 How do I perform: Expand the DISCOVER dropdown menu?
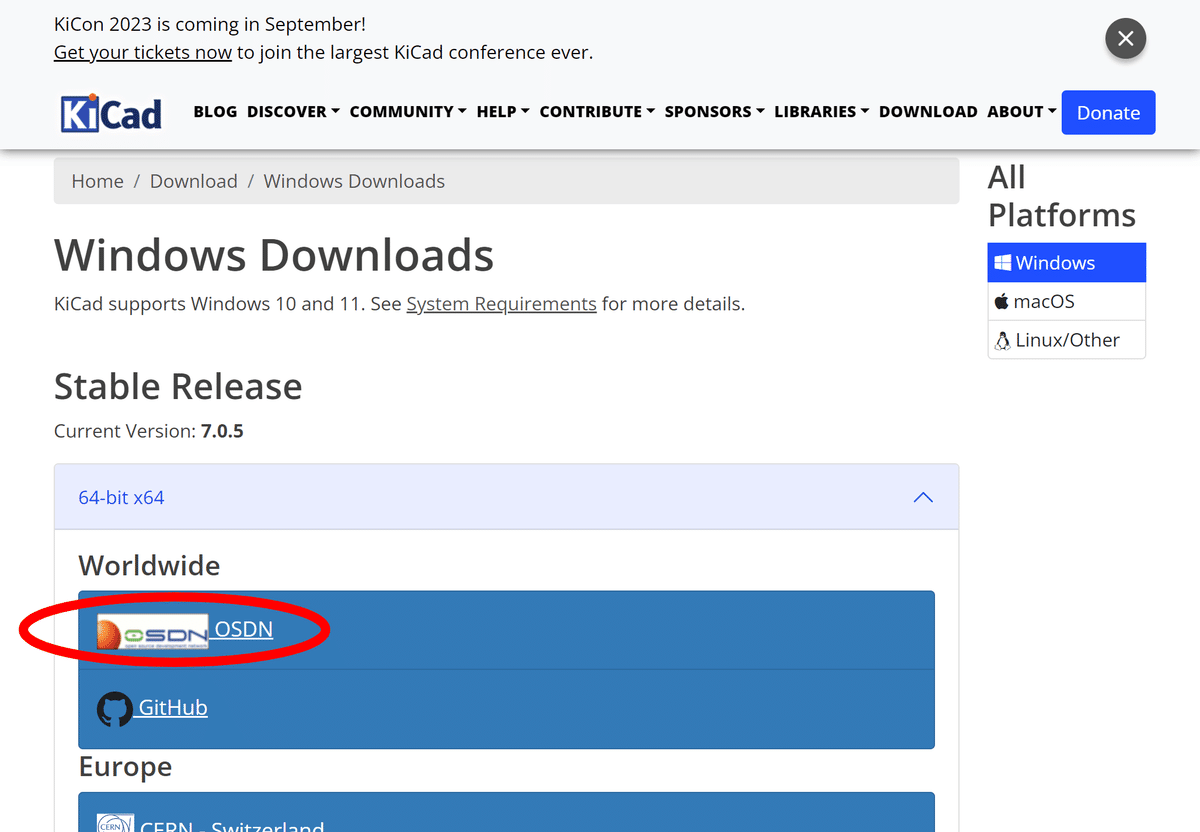(x=293, y=112)
